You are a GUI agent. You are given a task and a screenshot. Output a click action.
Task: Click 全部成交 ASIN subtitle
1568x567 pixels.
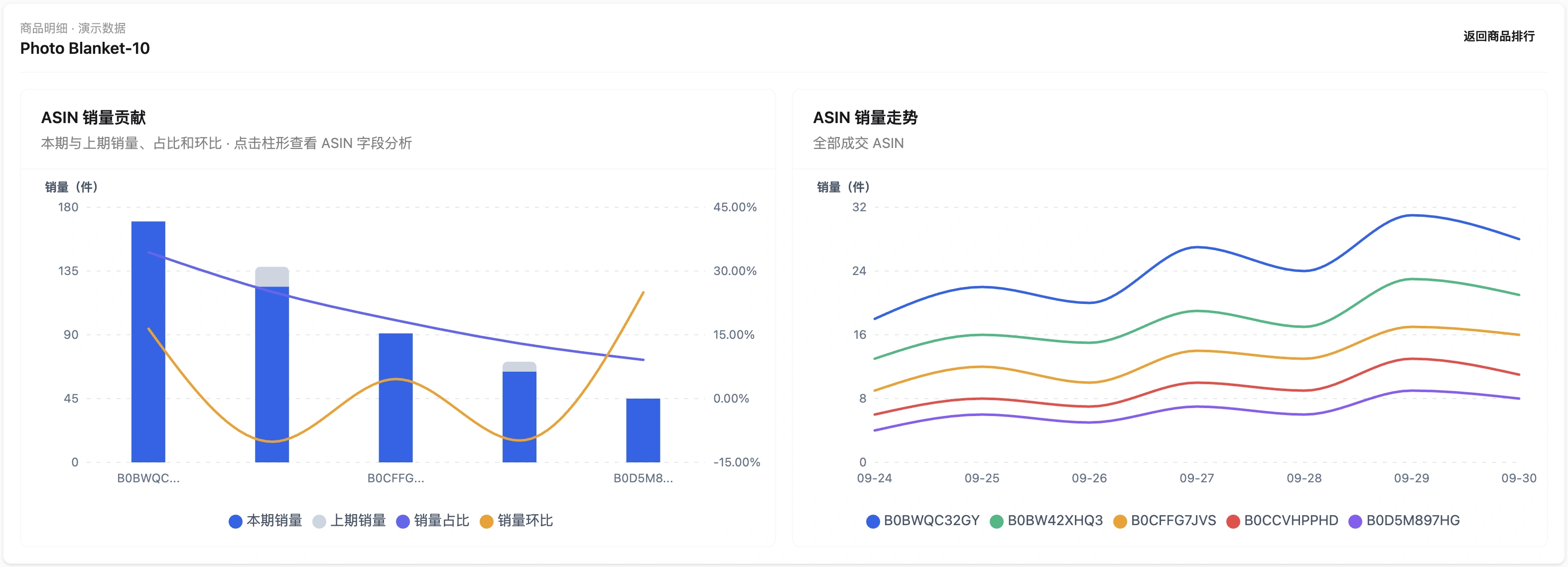858,143
